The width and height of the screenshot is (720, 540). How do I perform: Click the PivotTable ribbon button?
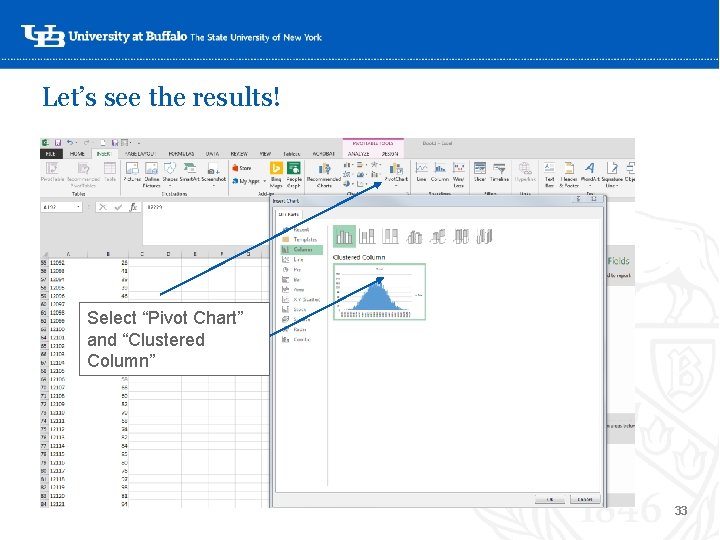(52, 172)
